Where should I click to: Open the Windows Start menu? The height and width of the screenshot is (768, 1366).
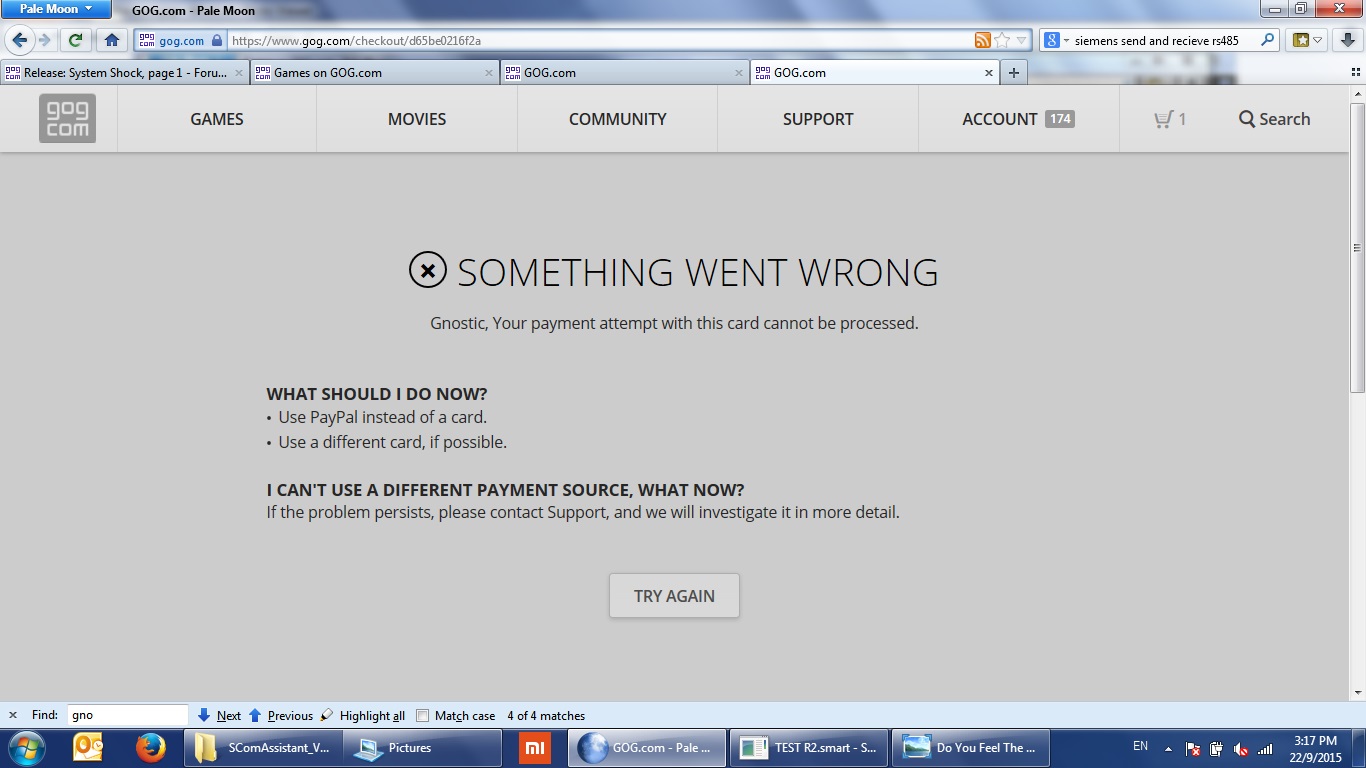click(x=25, y=747)
